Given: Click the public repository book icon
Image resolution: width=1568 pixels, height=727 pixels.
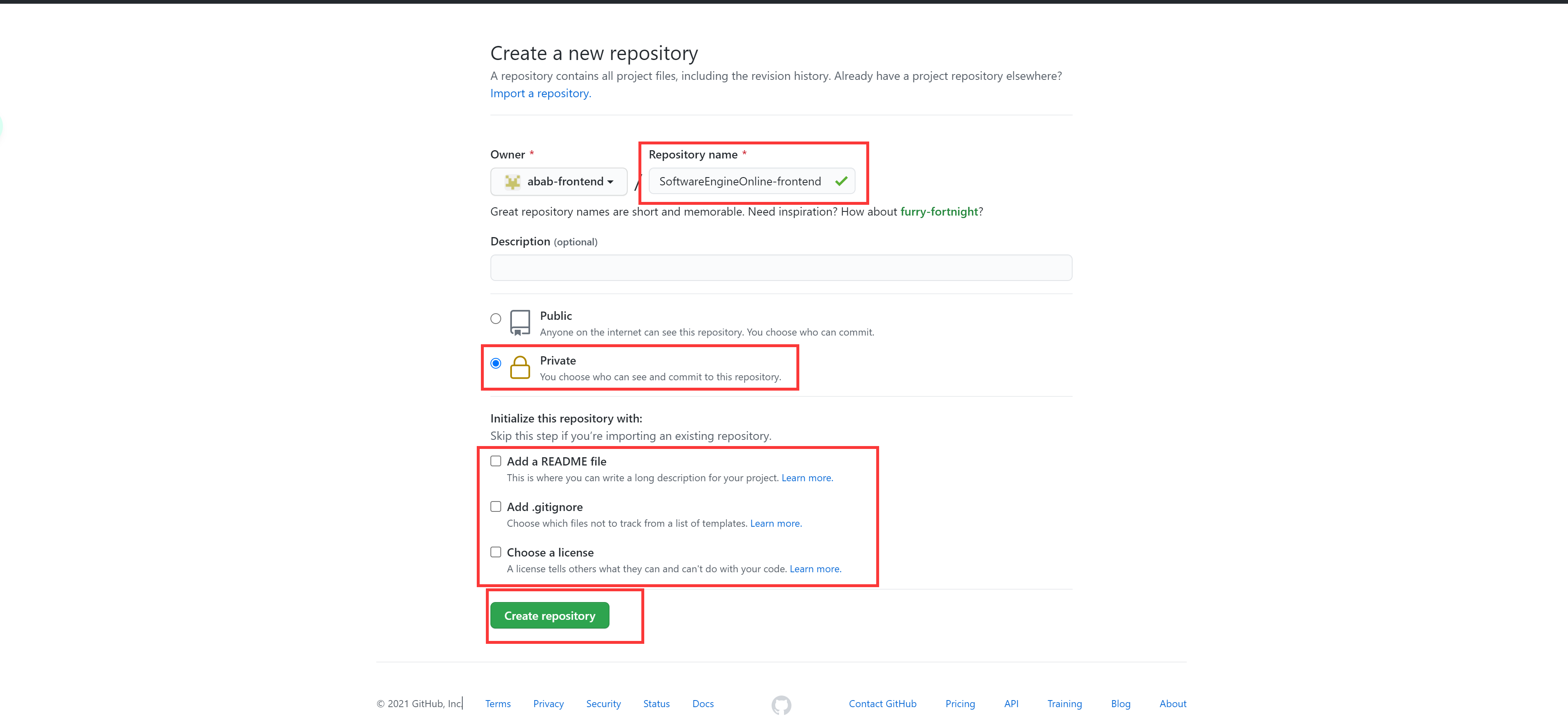Looking at the screenshot, I should pyautogui.click(x=520, y=323).
